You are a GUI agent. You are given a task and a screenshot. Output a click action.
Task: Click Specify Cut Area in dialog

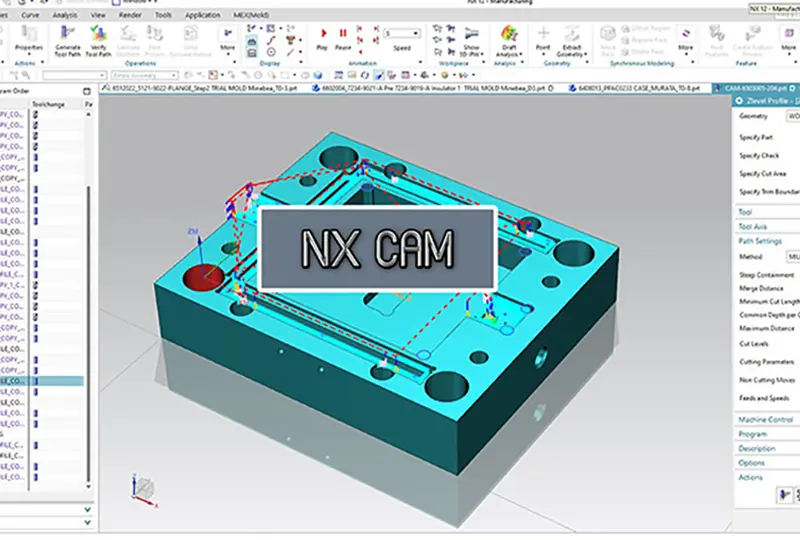762,174
